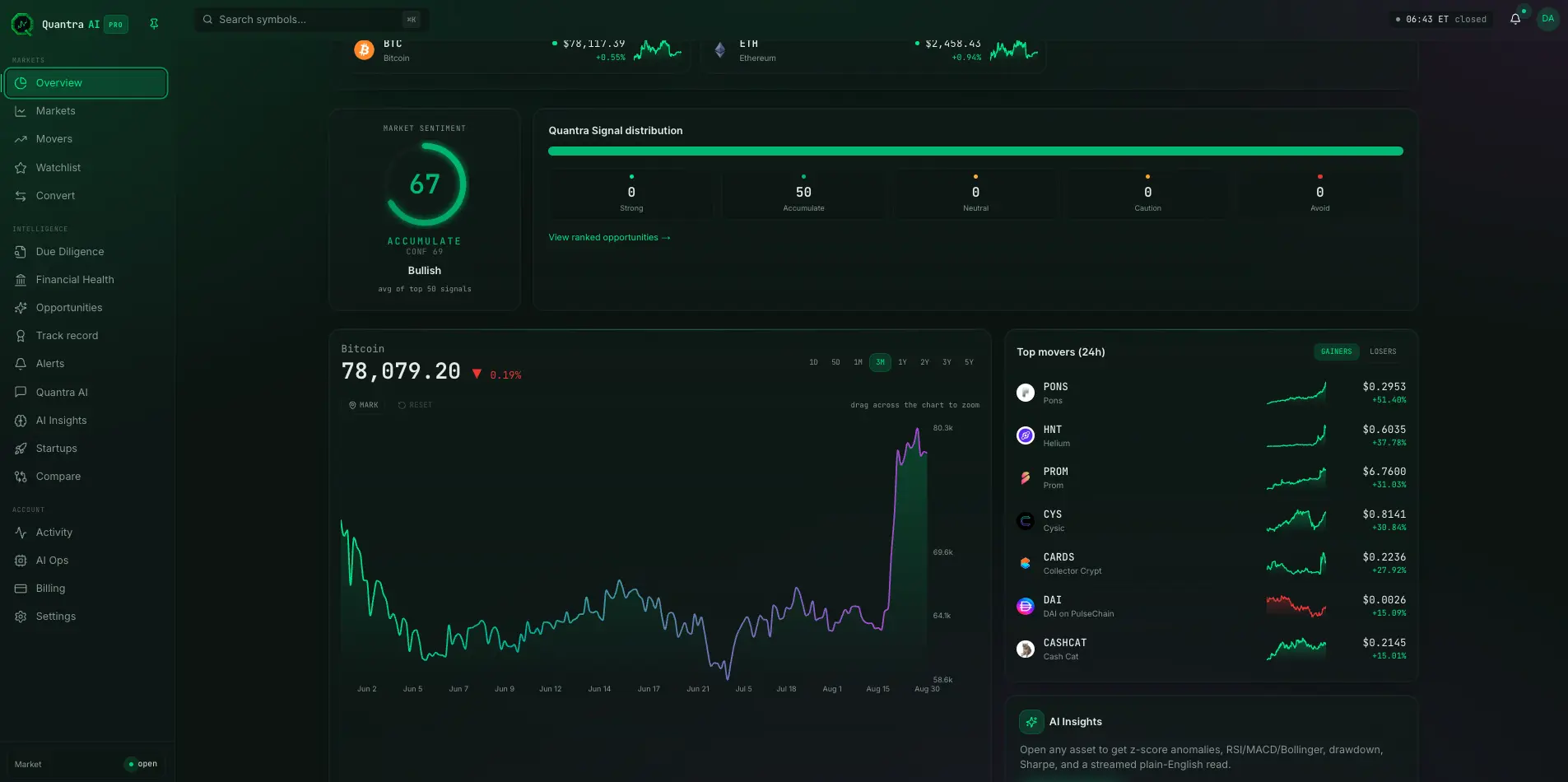Click the signal distribution progress bar

pyautogui.click(x=975, y=151)
